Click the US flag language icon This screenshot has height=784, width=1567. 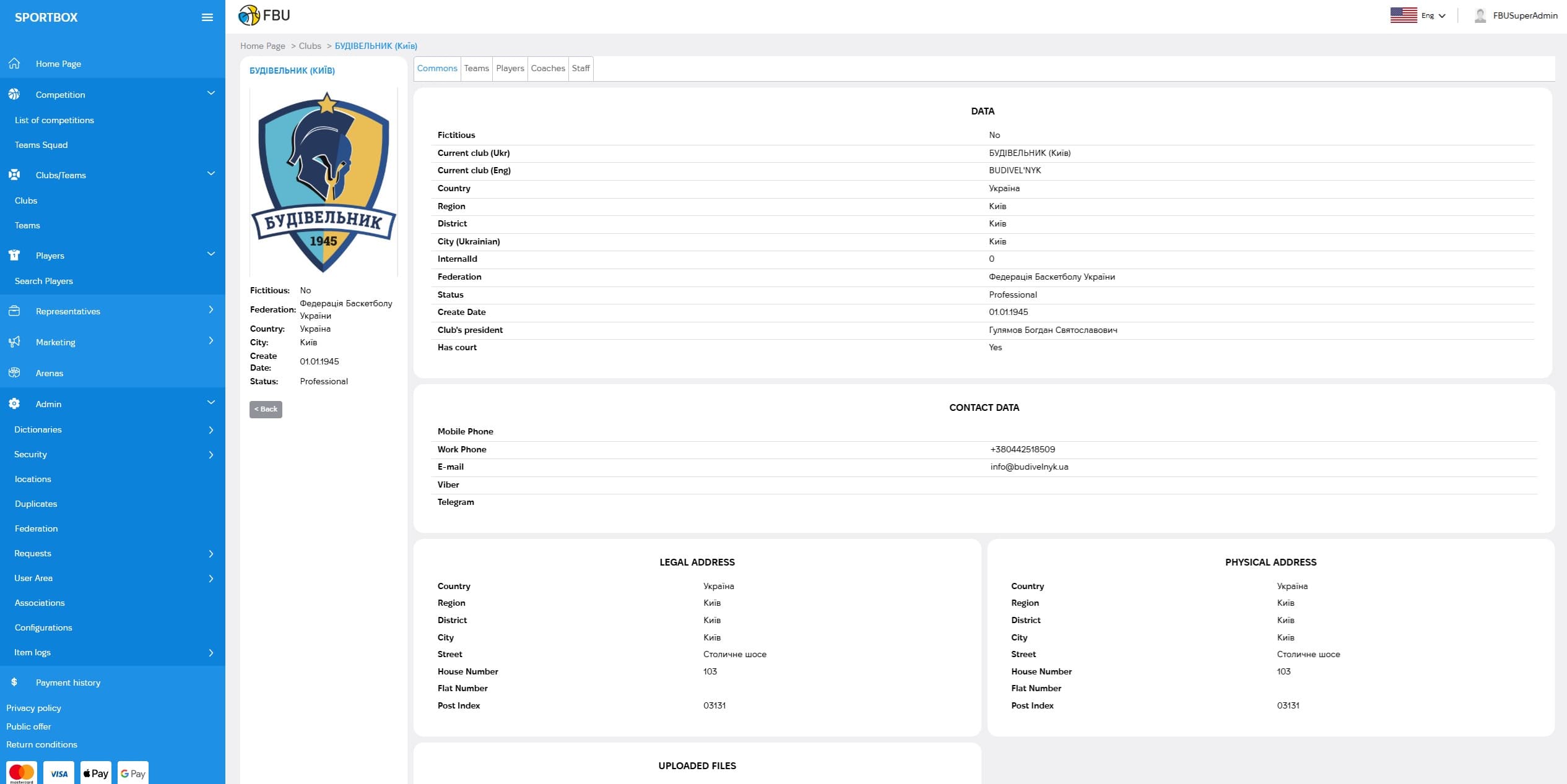tap(1404, 15)
